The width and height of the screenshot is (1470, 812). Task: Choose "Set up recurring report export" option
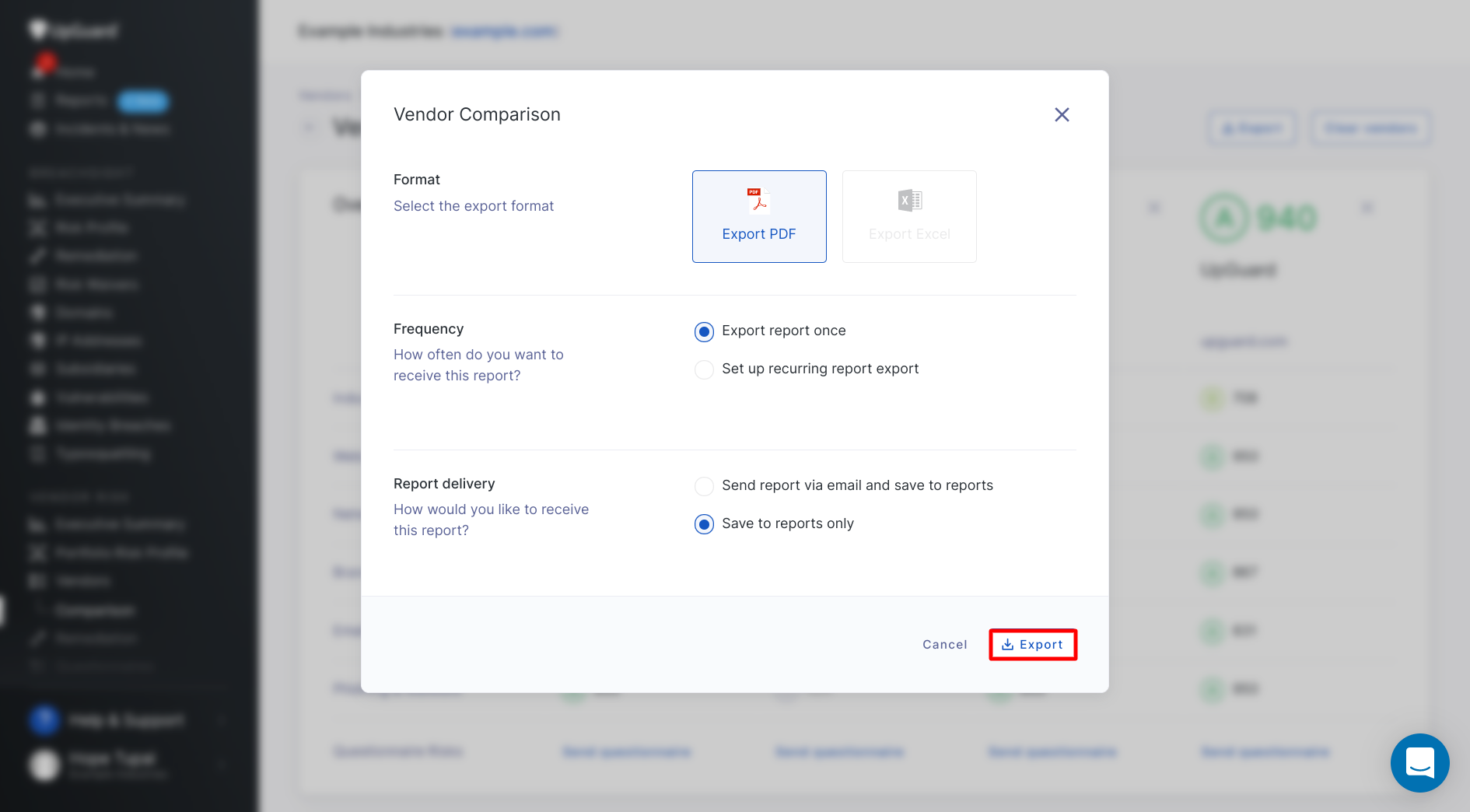point(704,369)
